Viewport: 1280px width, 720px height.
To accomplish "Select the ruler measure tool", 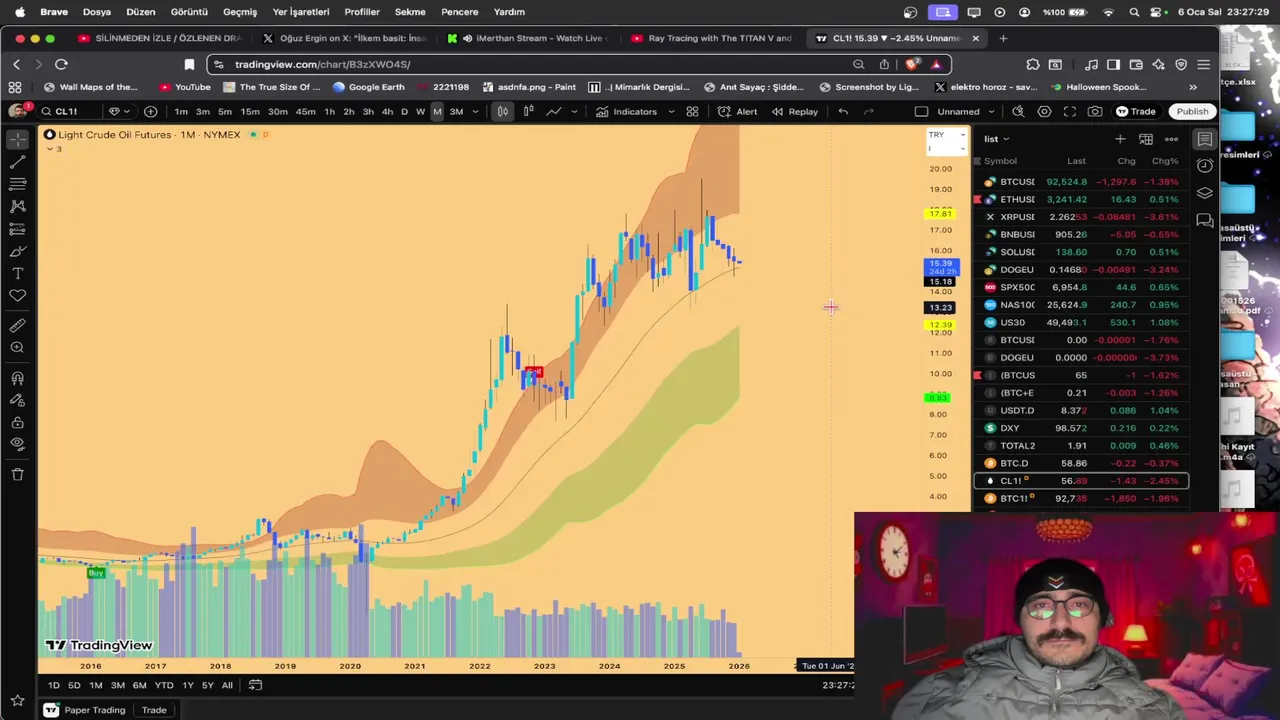I will pyautogui.click(x=17, y=325).
